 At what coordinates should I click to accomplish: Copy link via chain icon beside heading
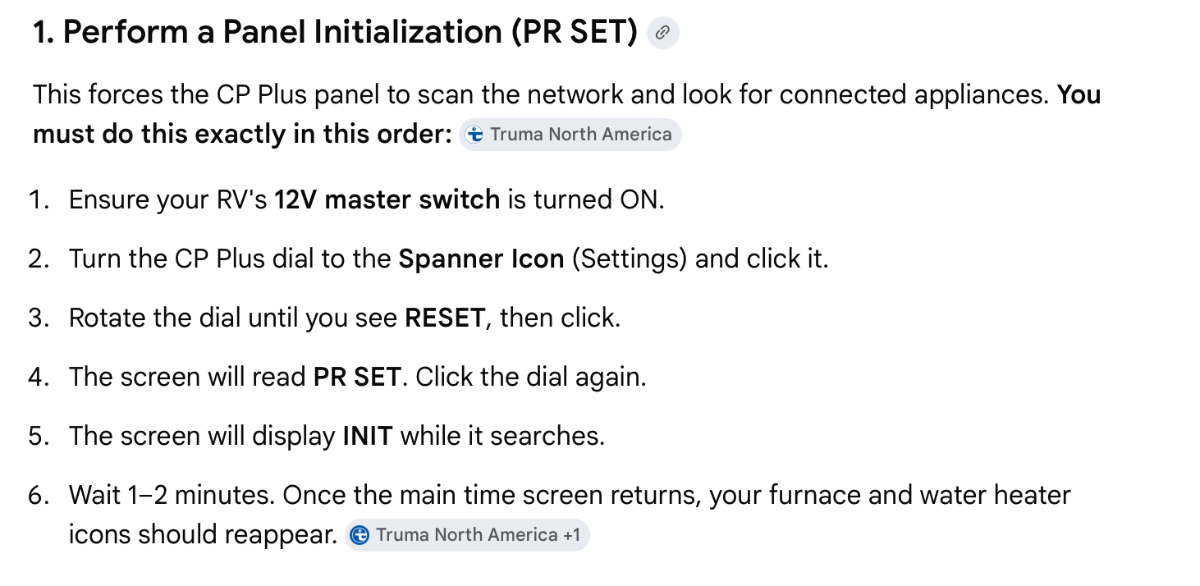(x=663, y=33)
